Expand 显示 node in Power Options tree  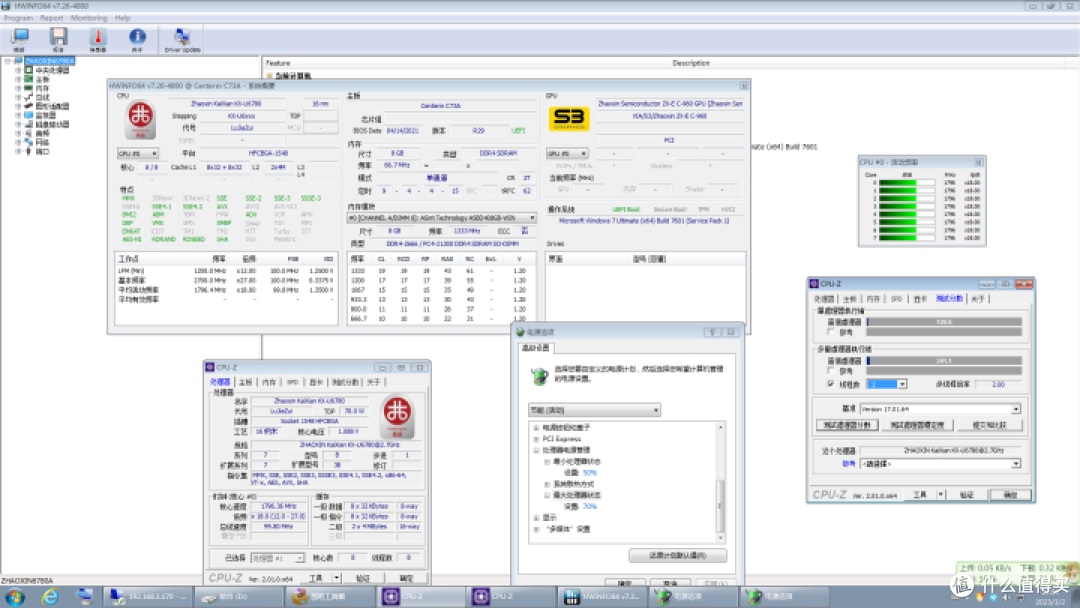point(537,518)
